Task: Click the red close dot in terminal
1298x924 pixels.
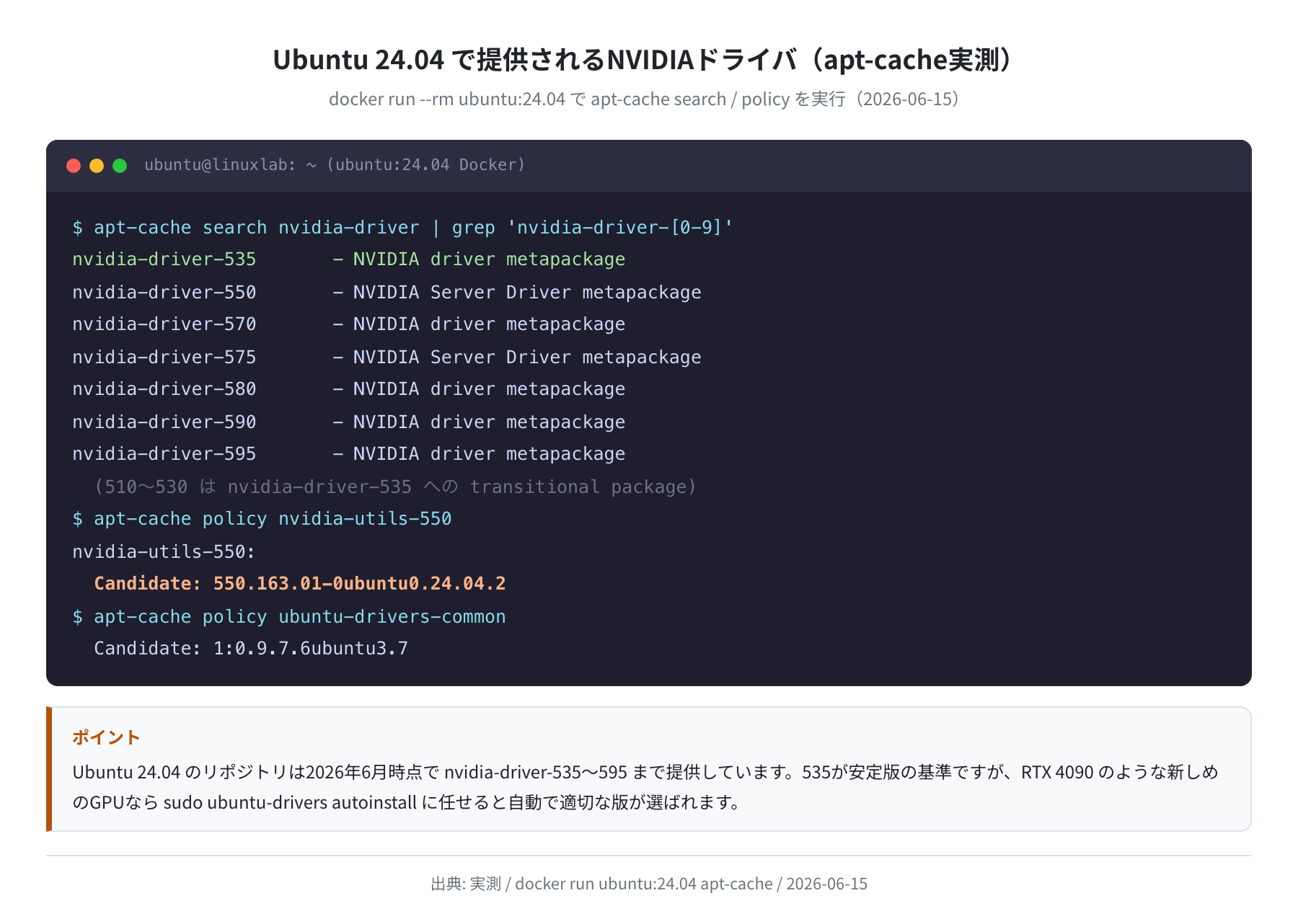Action: [x=74, y=166]
